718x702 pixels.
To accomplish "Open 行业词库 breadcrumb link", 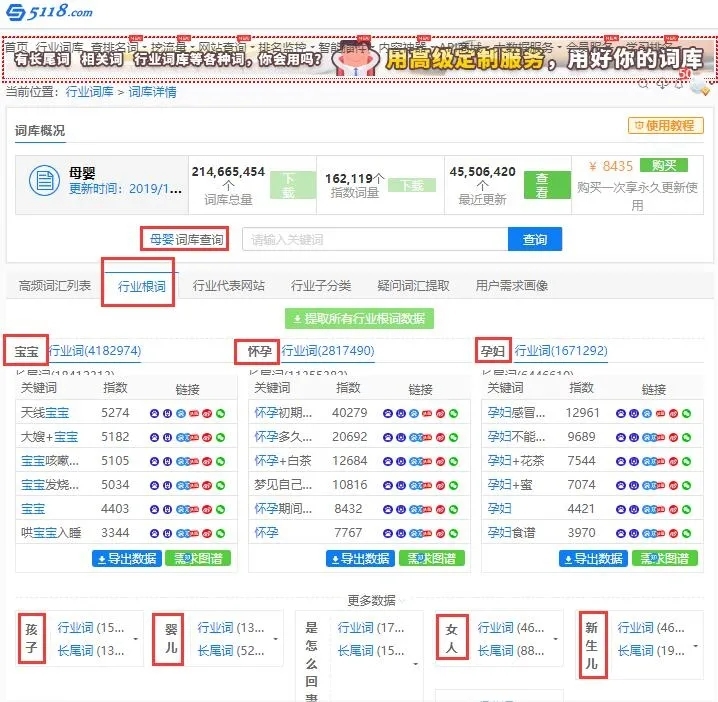I will pos(89,92).
